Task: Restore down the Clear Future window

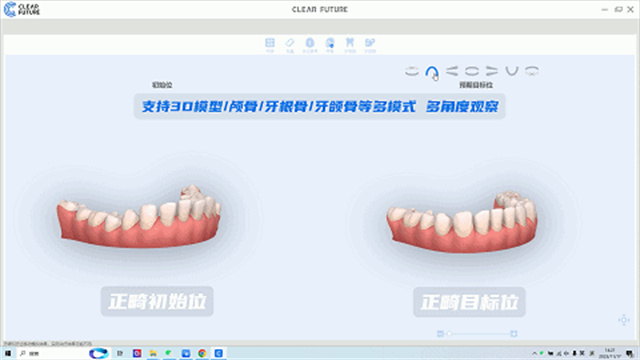Action: (x=618, y=9)
